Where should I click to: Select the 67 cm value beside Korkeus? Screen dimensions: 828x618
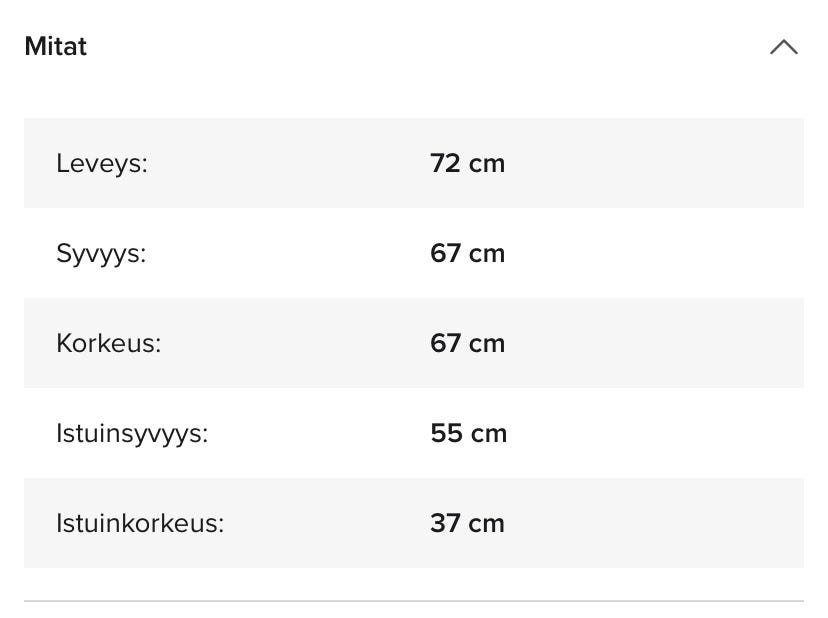(467, 343)
